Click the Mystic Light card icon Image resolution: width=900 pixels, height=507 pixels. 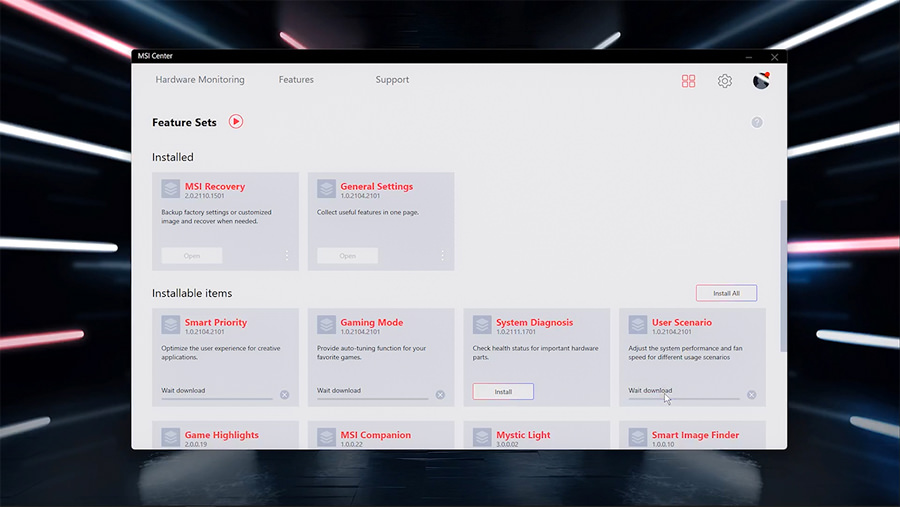[482, 437]
